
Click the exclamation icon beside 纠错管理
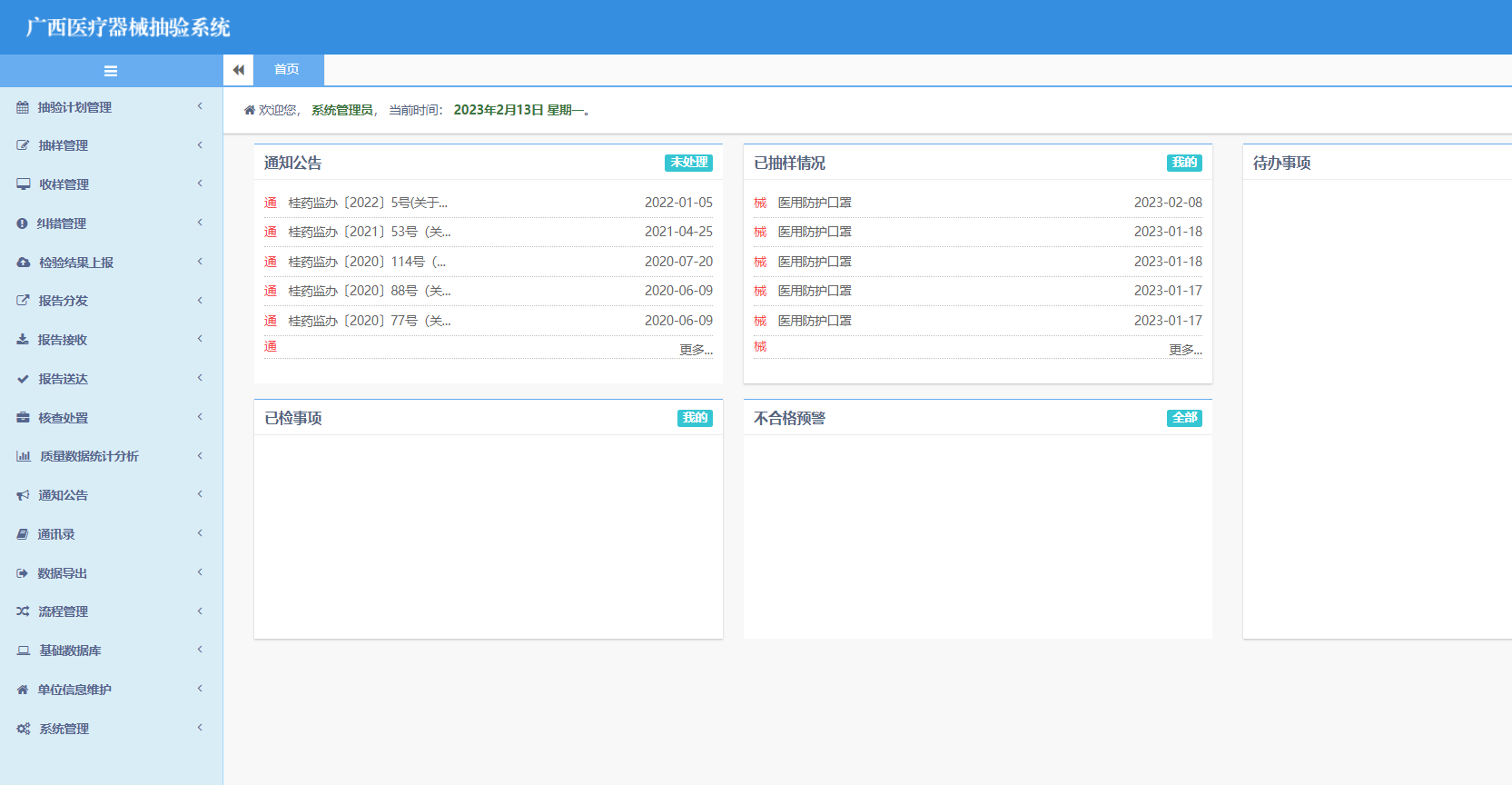(x=22, y=224)
